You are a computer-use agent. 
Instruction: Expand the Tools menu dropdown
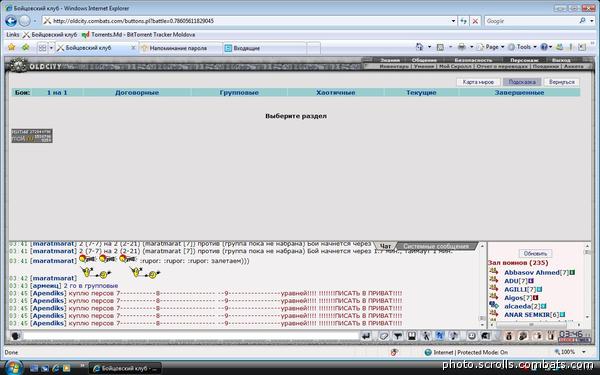point(535,47)
